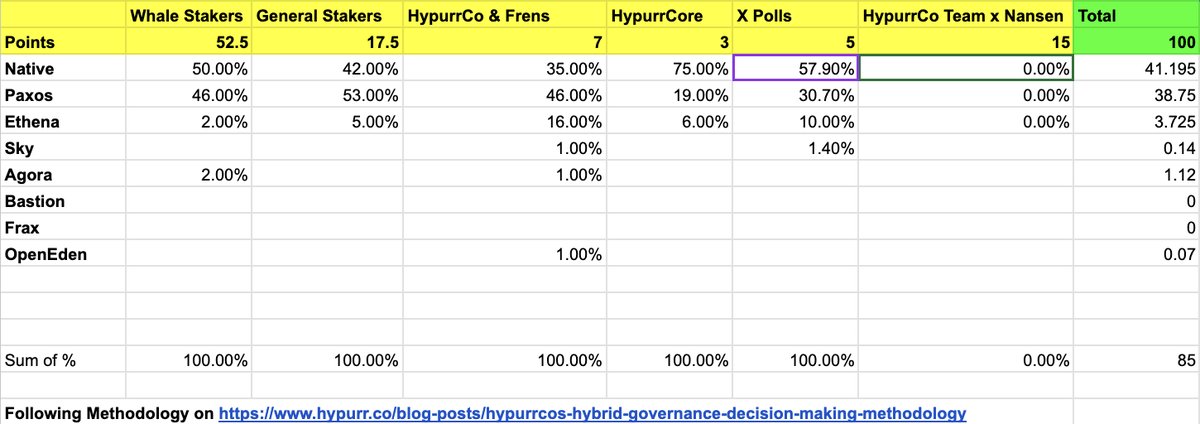The image size is (1200, 424).
Task: Click Ethena's General Stakers 5.00% cell
Action: coord(327,122)
